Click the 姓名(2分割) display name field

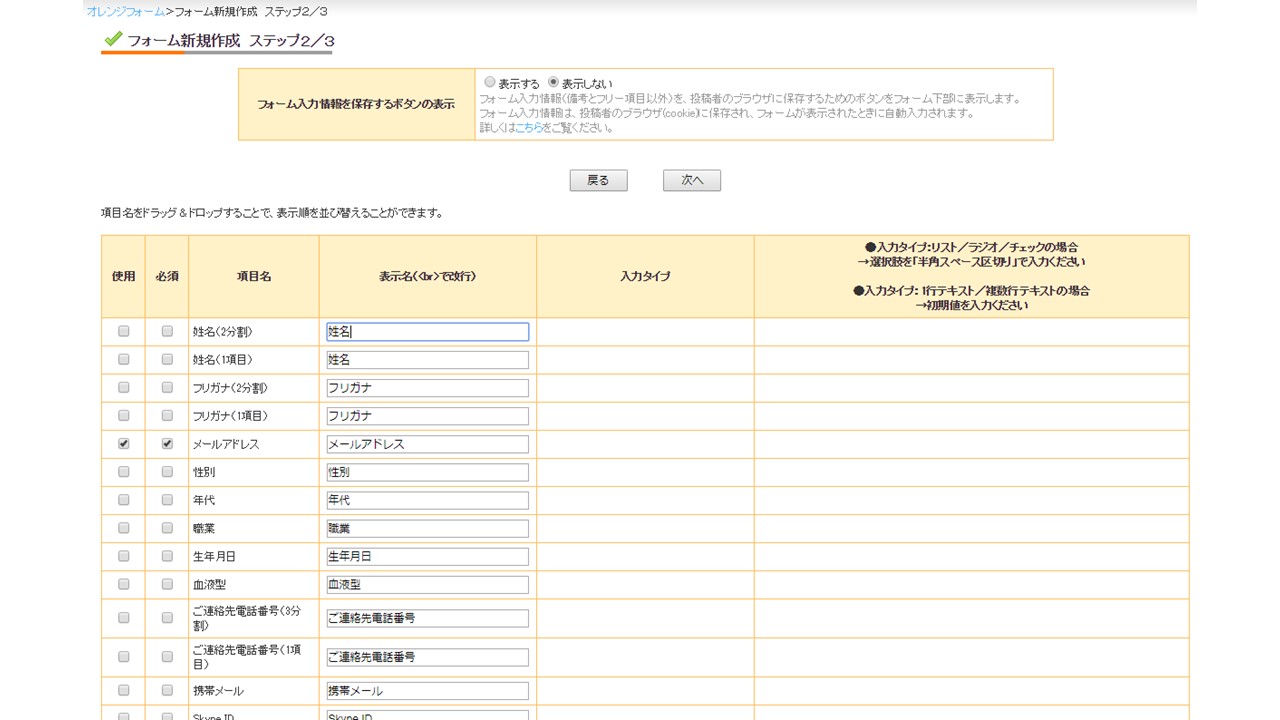[x=427, y=332]
